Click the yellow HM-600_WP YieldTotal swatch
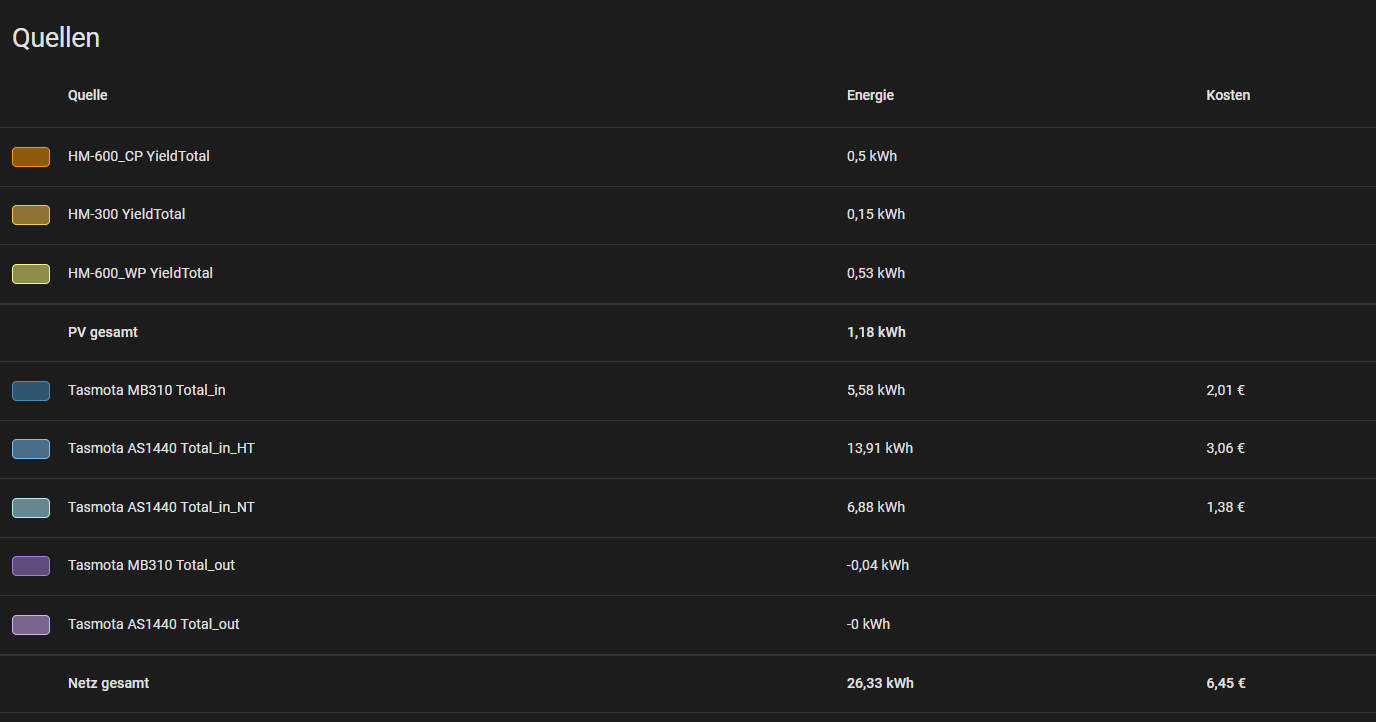 [31, 273]
